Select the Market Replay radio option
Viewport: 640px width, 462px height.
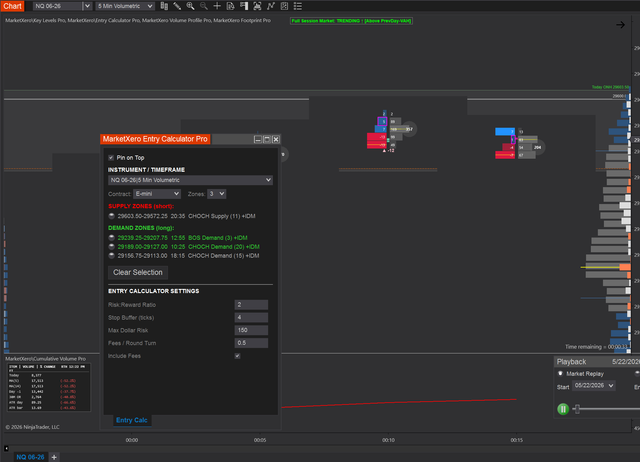point(560,373)
